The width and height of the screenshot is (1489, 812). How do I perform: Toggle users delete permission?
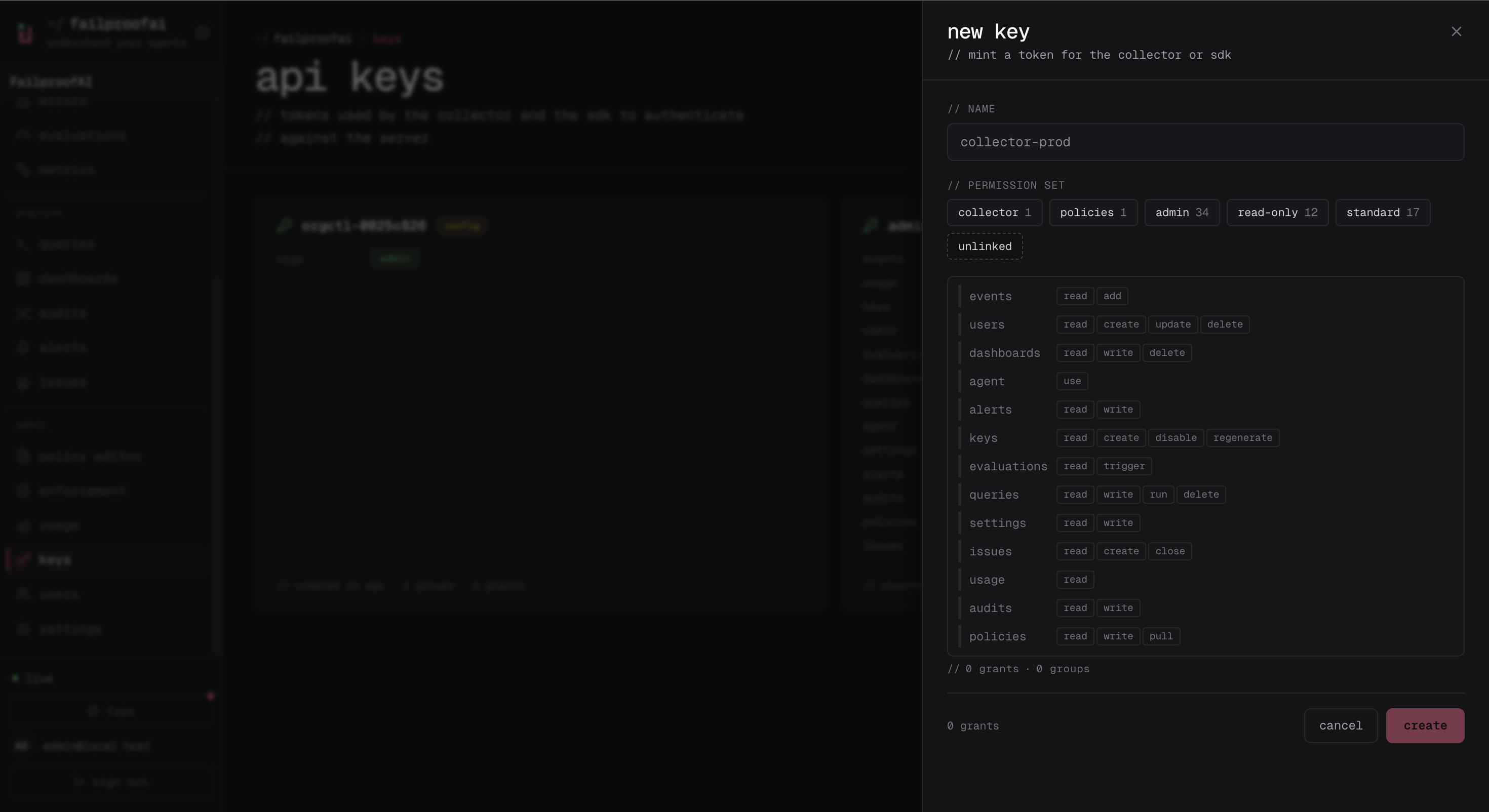[1225, 324]
